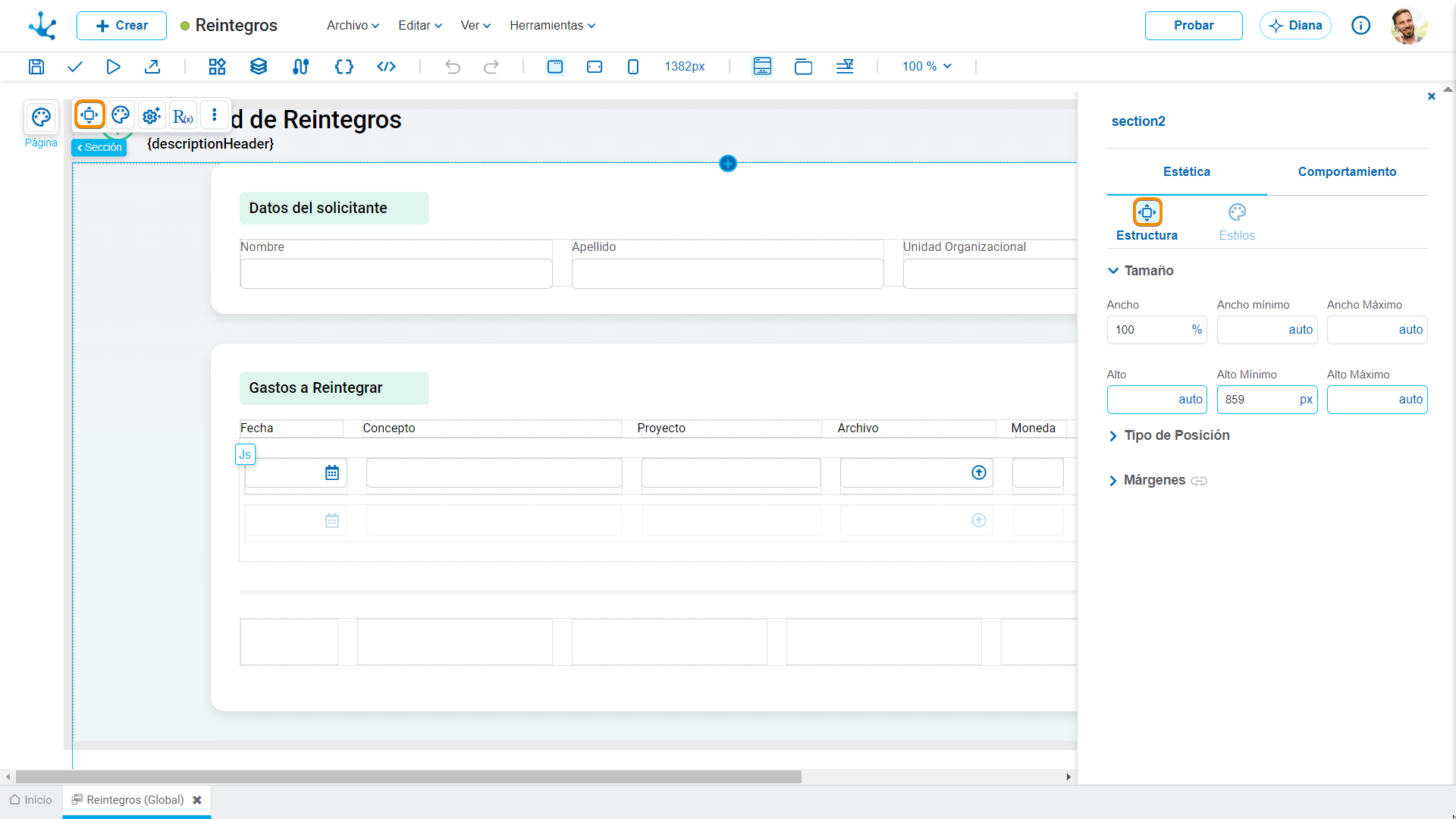
Task: Open the code brackets editor icon
Action: click(344, 67)
